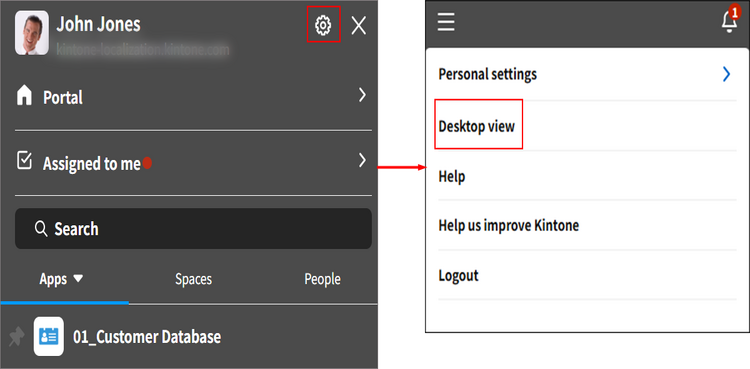Open 01_Customer Database app
This screenshot has width=750, height=369.
point(147,336)
